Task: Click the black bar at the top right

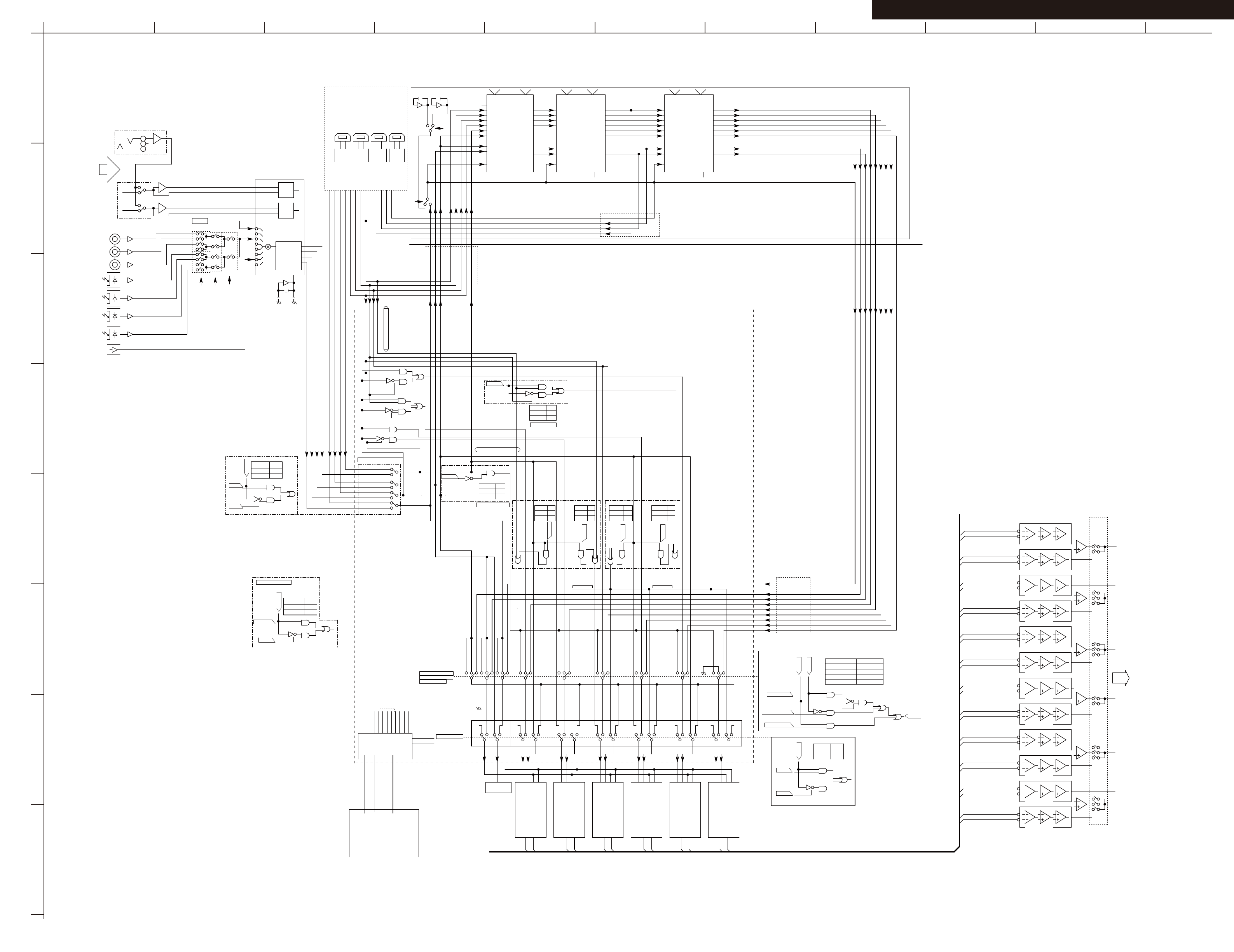Action: (1052, 10)
